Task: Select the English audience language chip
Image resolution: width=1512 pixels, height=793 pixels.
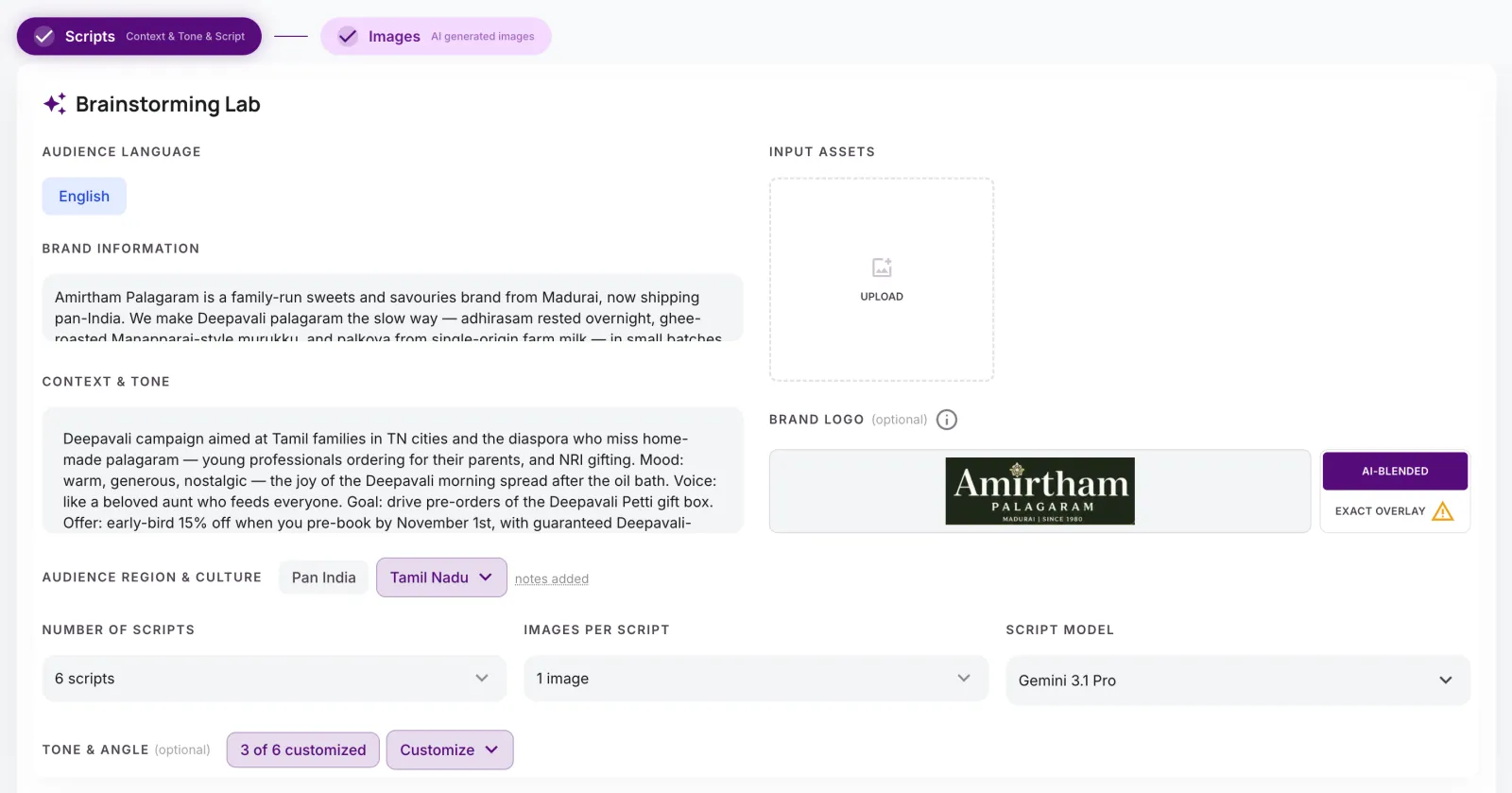Action: pos(84,197)
